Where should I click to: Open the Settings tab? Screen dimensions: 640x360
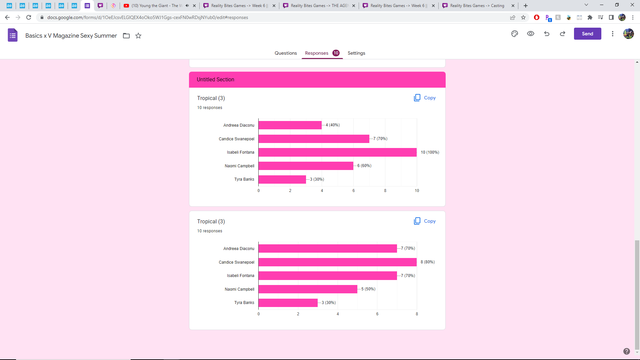356,53
